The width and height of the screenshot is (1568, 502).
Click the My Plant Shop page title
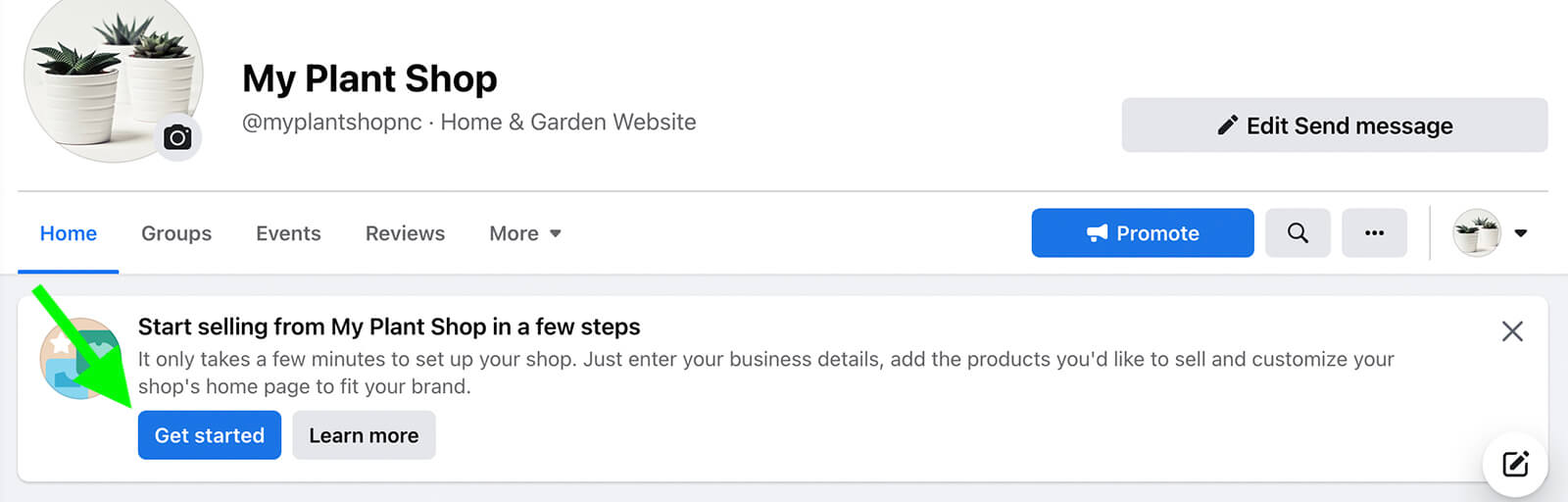click(x=369, y=78)
